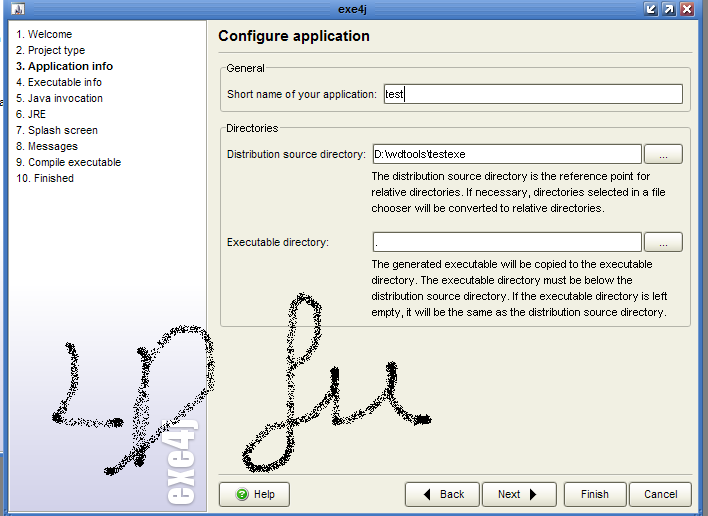Browse for the distribution source directory
This screenshot has height=516, width=708.
click(663, 154)
